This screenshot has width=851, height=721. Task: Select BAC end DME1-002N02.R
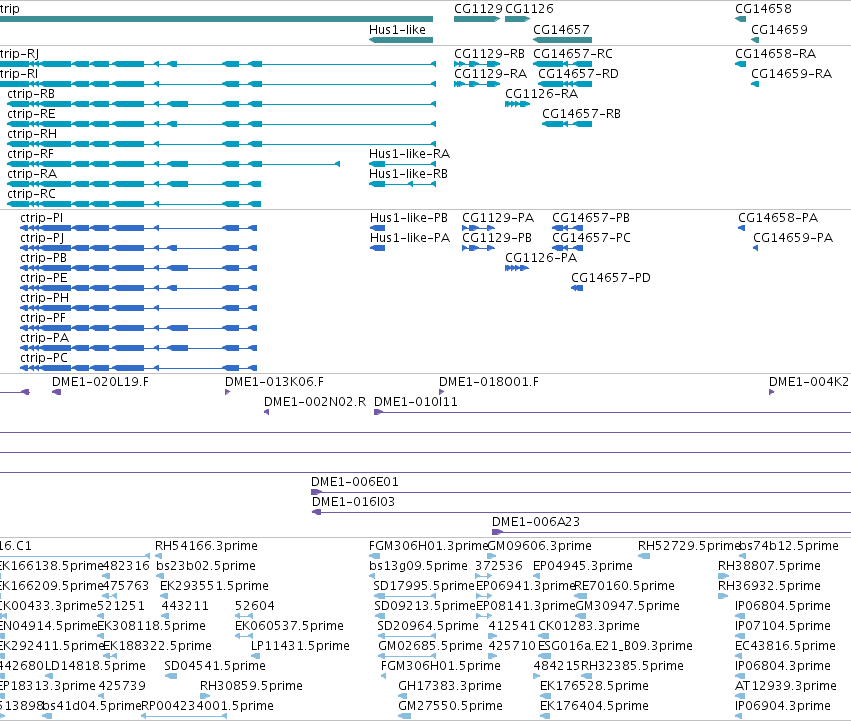[315, 402]
